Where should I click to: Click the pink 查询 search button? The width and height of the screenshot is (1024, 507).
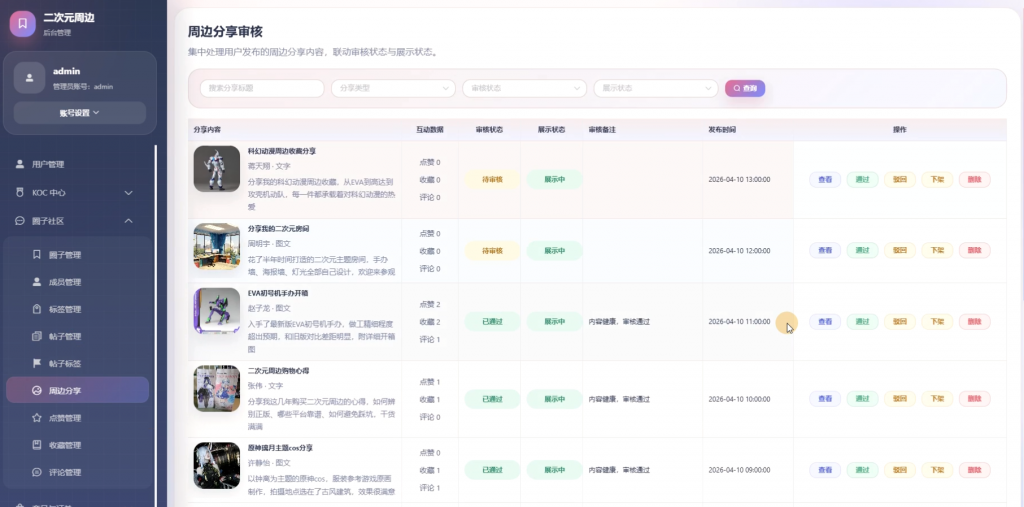pos(744,88)
